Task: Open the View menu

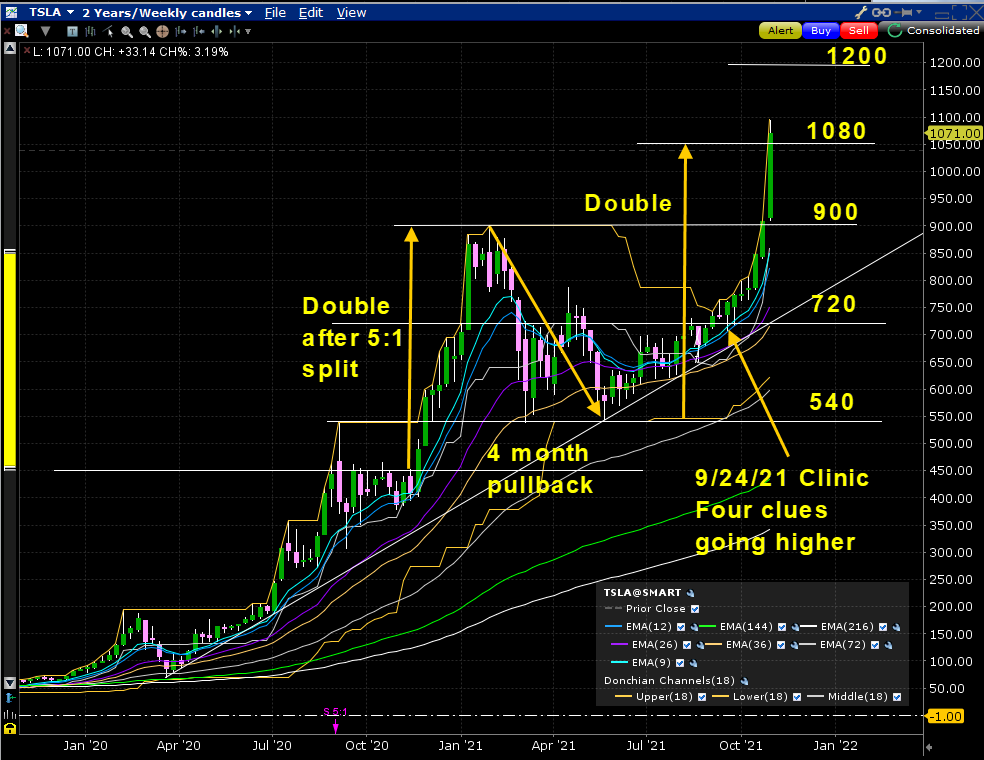Action: click(351, 13)
